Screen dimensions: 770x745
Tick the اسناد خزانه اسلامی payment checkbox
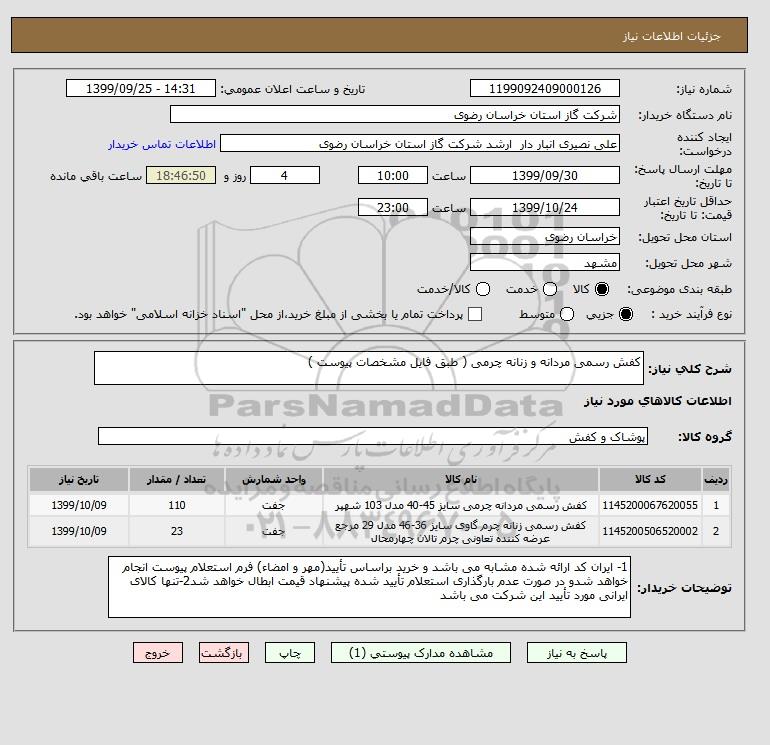(x=475, y=314)
